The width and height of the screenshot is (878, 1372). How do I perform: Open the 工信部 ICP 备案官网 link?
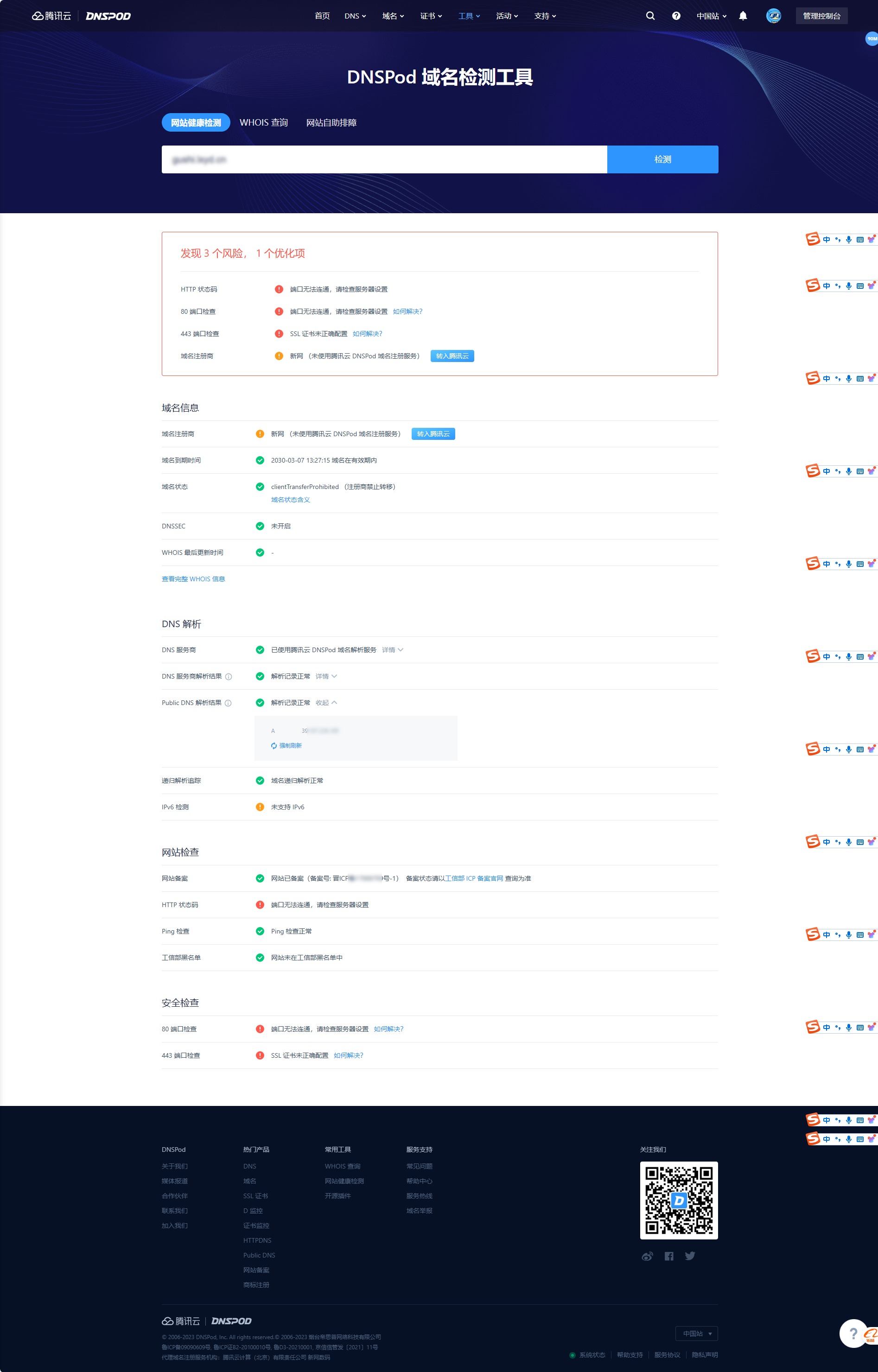474,878
